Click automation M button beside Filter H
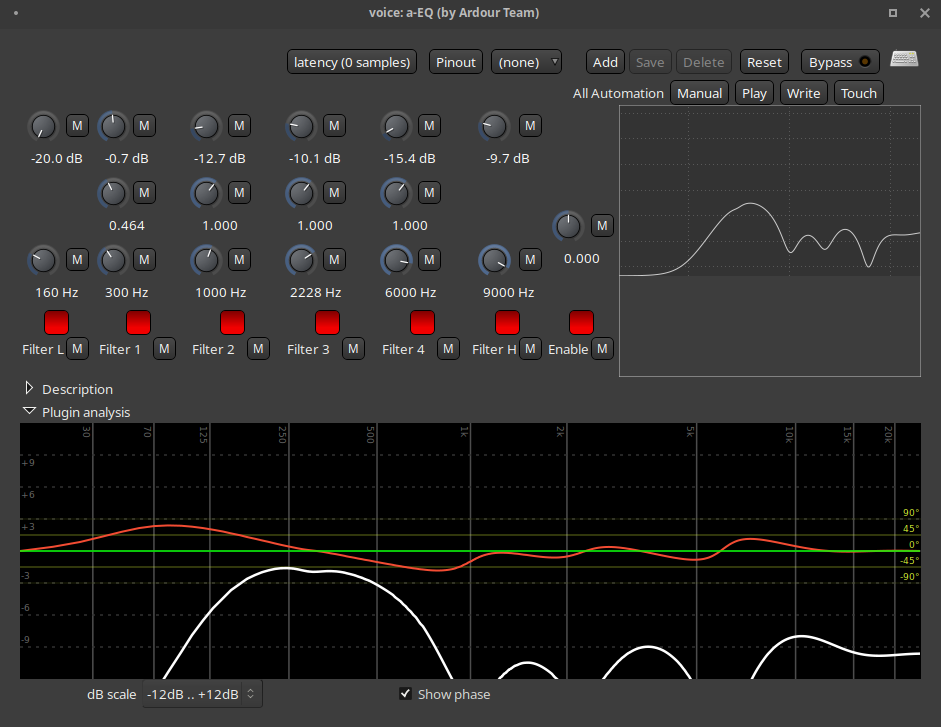941x727 pixels. 530,349
